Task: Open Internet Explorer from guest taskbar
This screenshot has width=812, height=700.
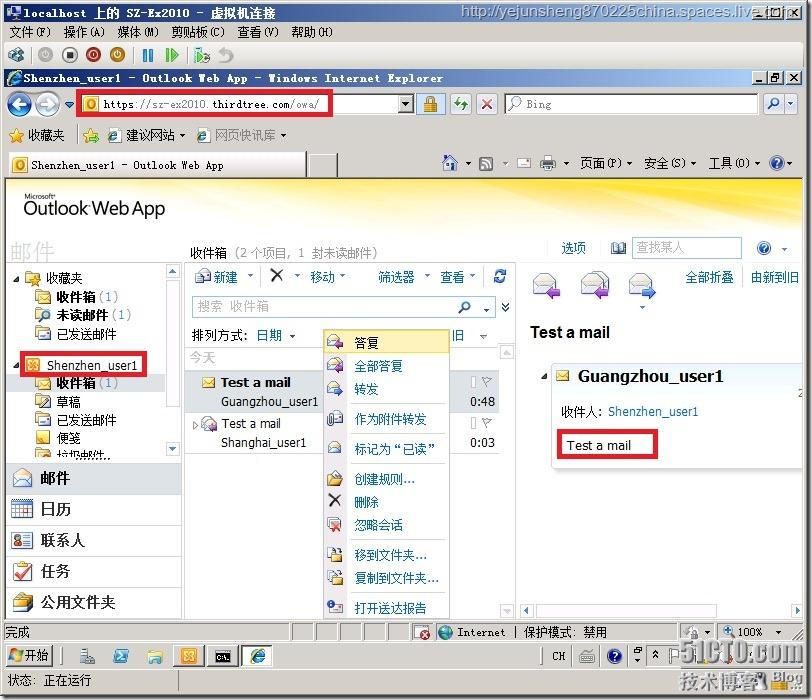Action: click(257, 656)
